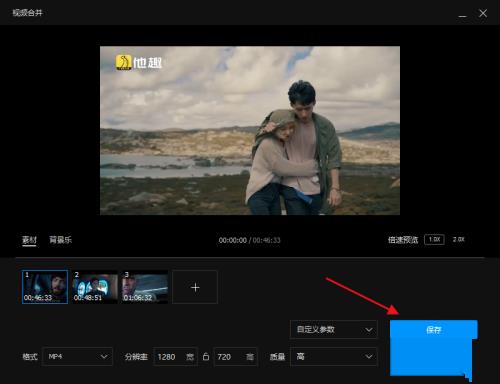Open the MP4 format dropdown
Viewport: 500px width, 384px height.
coord(77,357)
